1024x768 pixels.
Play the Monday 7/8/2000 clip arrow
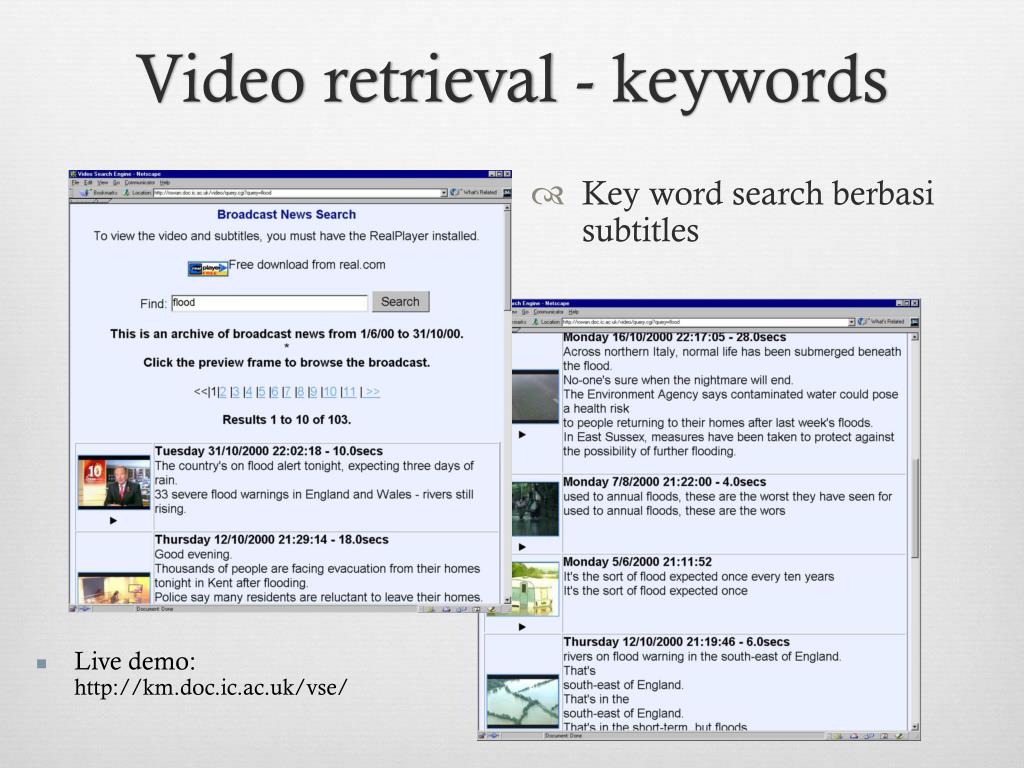coord(522,547)
